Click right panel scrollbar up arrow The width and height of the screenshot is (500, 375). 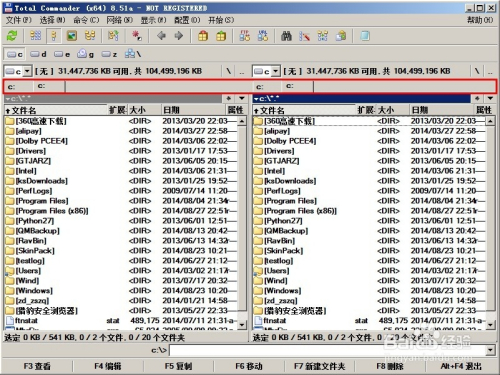coord(490,121)
